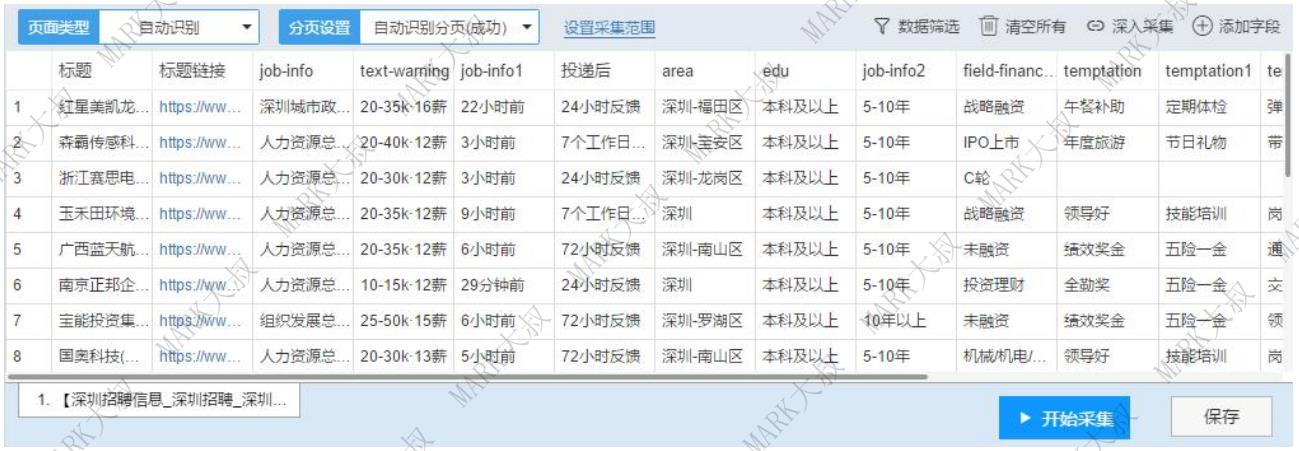Select the 宝能投资集 title cell
1299x451 pixels.
101,321
